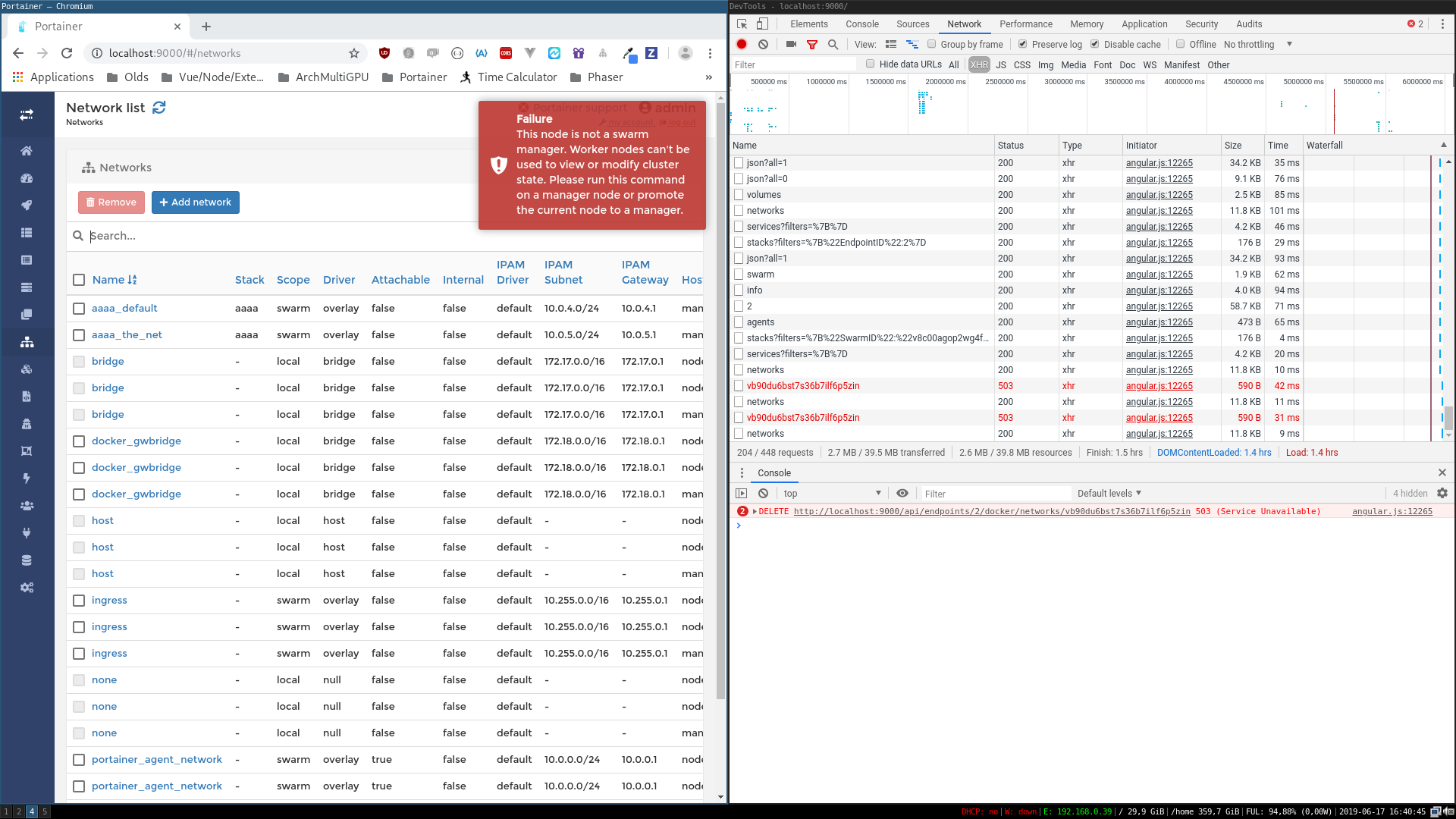
Task: Bookmark this page with the star icon
Action: pos(354,53)
